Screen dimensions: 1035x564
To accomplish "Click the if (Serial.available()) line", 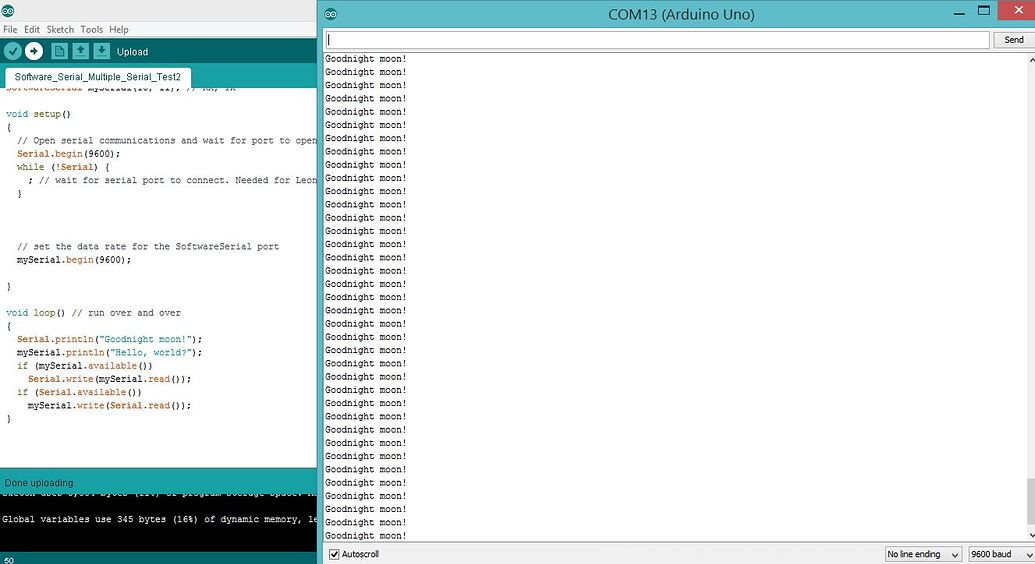I will click(79, 392).
